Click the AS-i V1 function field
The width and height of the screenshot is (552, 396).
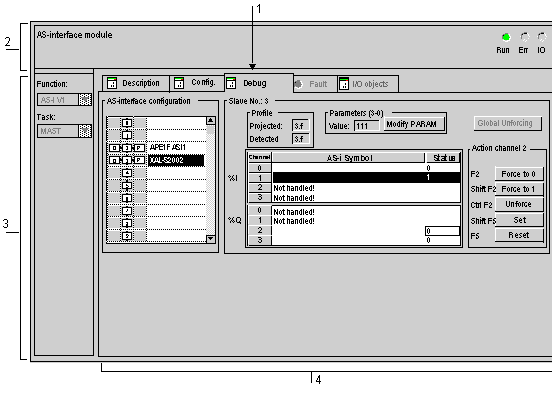[x=58, y=100]
